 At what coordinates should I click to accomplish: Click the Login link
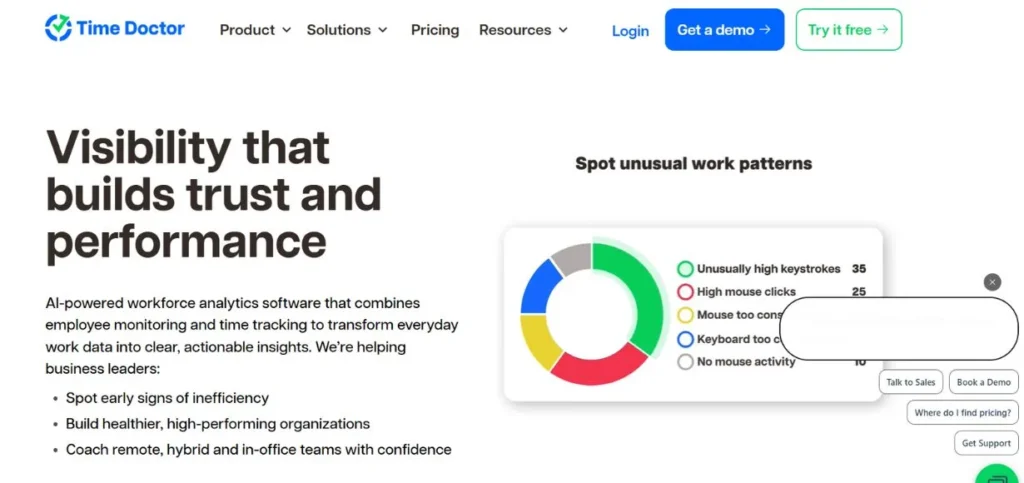630,31
